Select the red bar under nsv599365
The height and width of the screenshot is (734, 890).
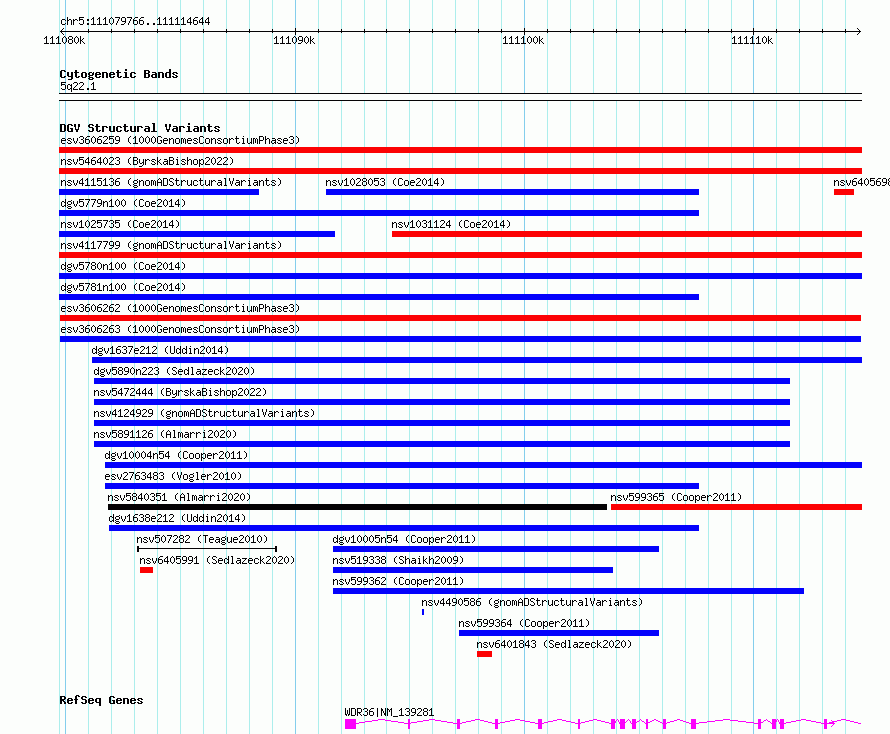click(736, 507)
